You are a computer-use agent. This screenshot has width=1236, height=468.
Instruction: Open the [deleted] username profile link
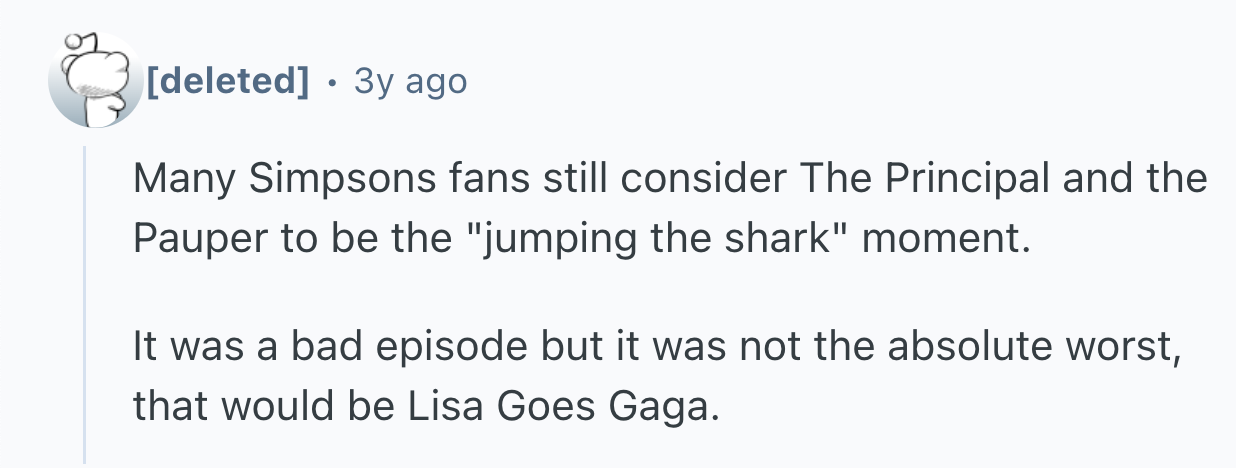[227, 80]
